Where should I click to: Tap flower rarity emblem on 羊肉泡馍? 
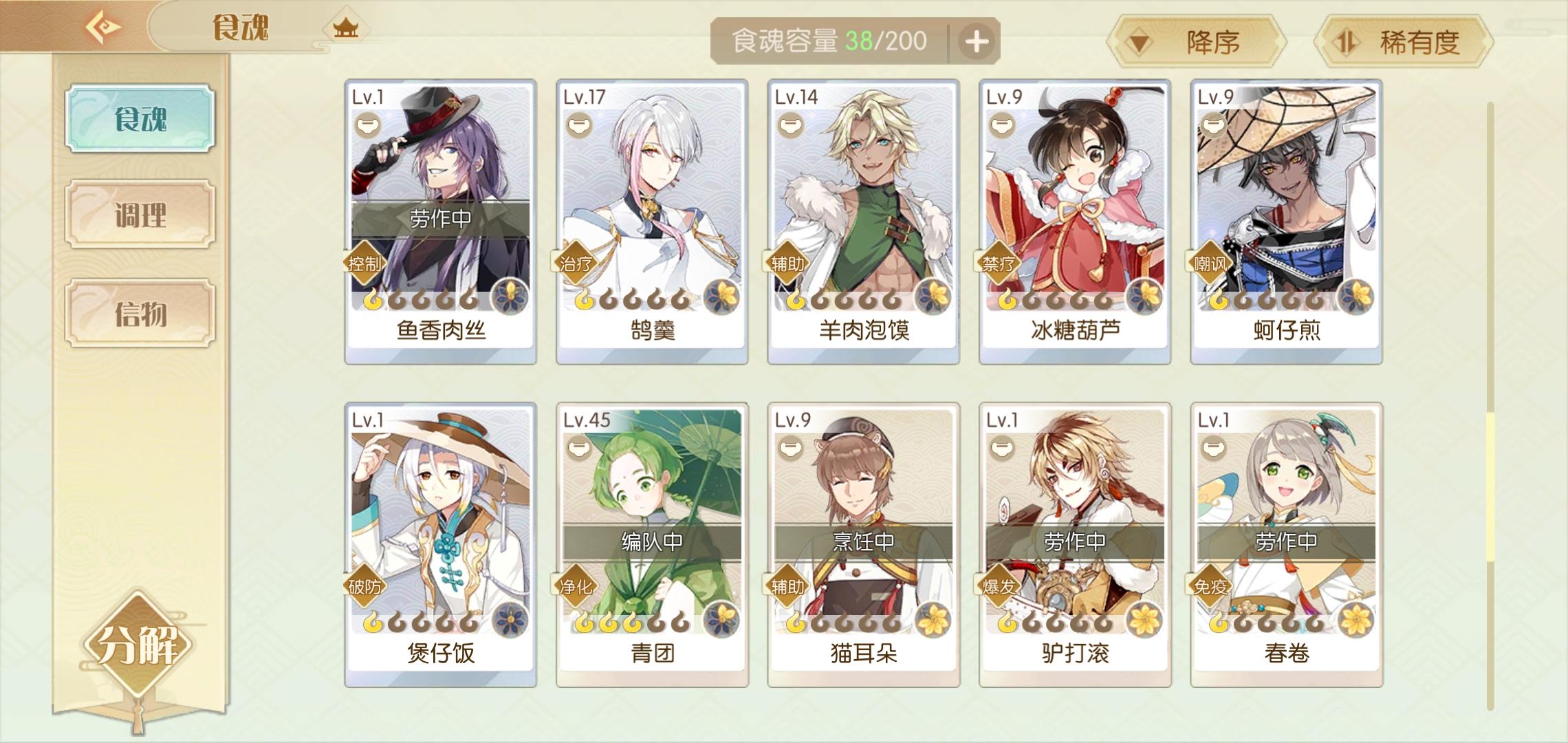(932, 297)
